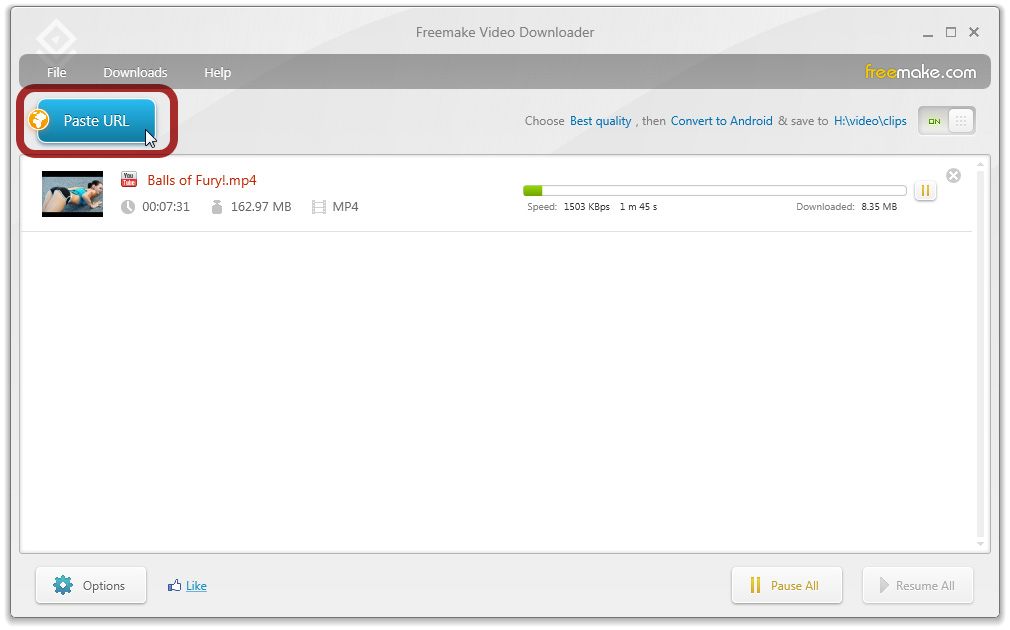Remove Balls of Fury from the list

click(x=953, y=175)
